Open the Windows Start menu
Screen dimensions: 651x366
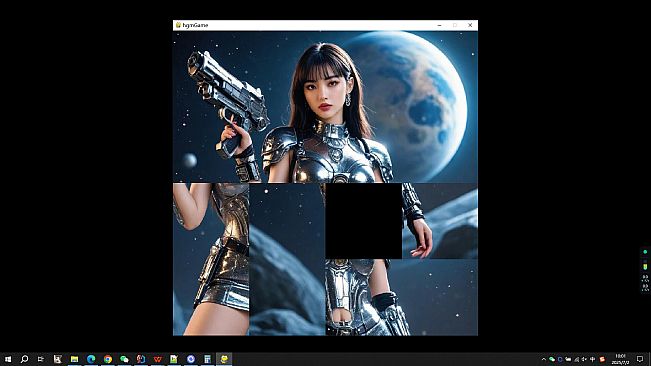pyautogui.click(x=7, y=359)
